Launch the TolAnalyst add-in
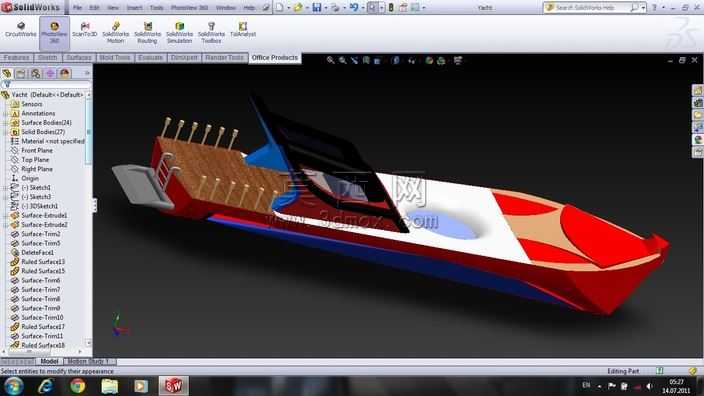 (x=243, y=30)
